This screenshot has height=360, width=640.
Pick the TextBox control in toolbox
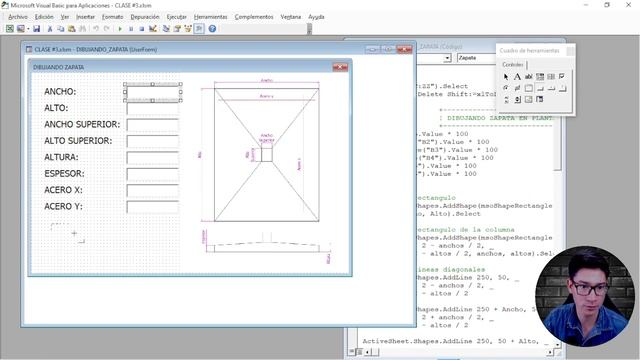pos(529,76)
